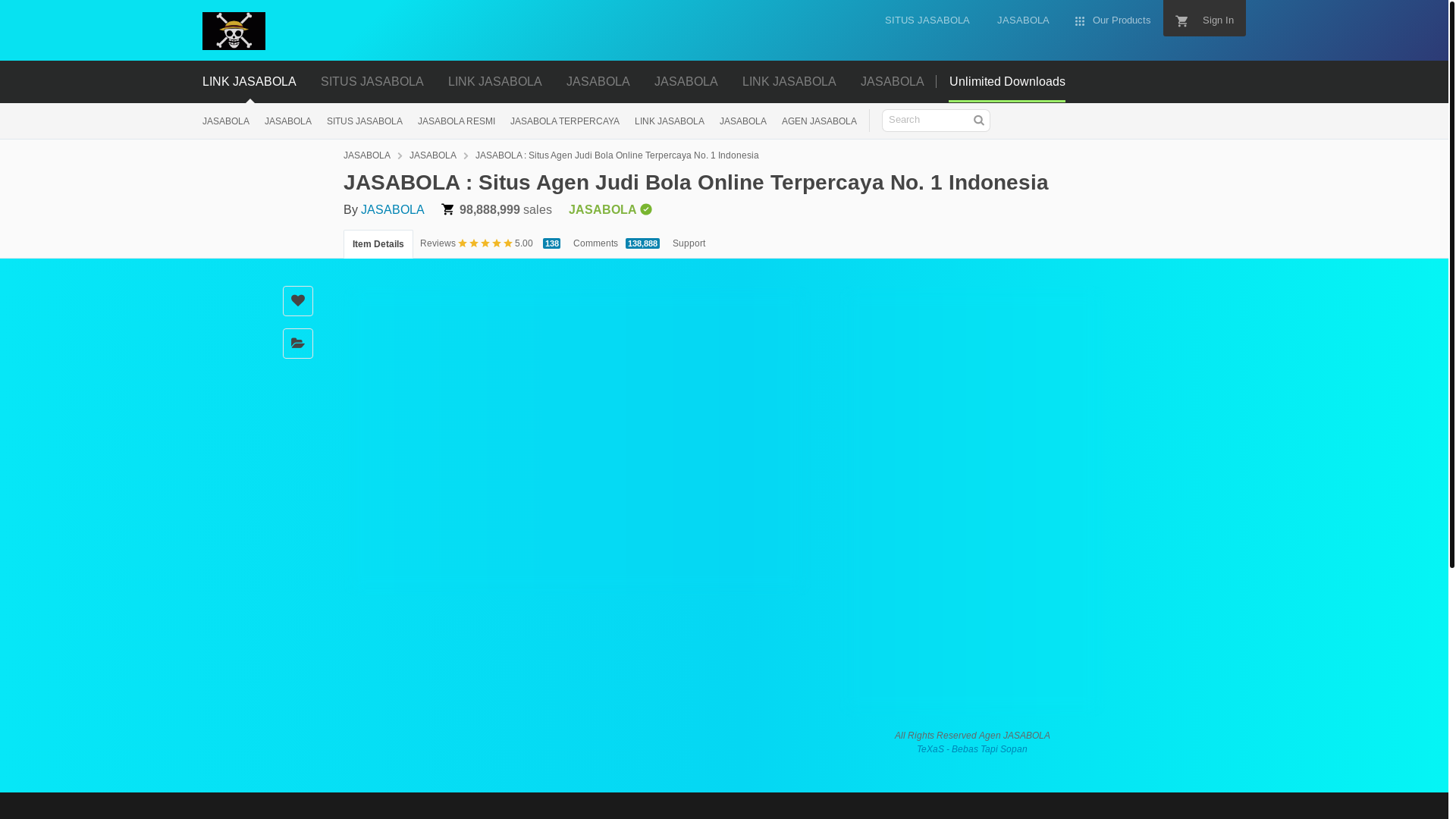The height and width of the screenshot is (819, 1456).
Task: Click the shopping cart icon beside Sign In
Action: tap(1181, 20)
